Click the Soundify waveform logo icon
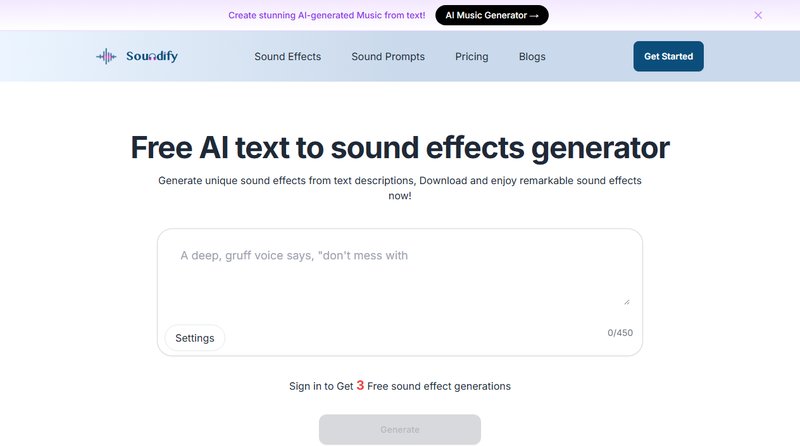Viewport: 800px width, 446px height. point(106,56)
